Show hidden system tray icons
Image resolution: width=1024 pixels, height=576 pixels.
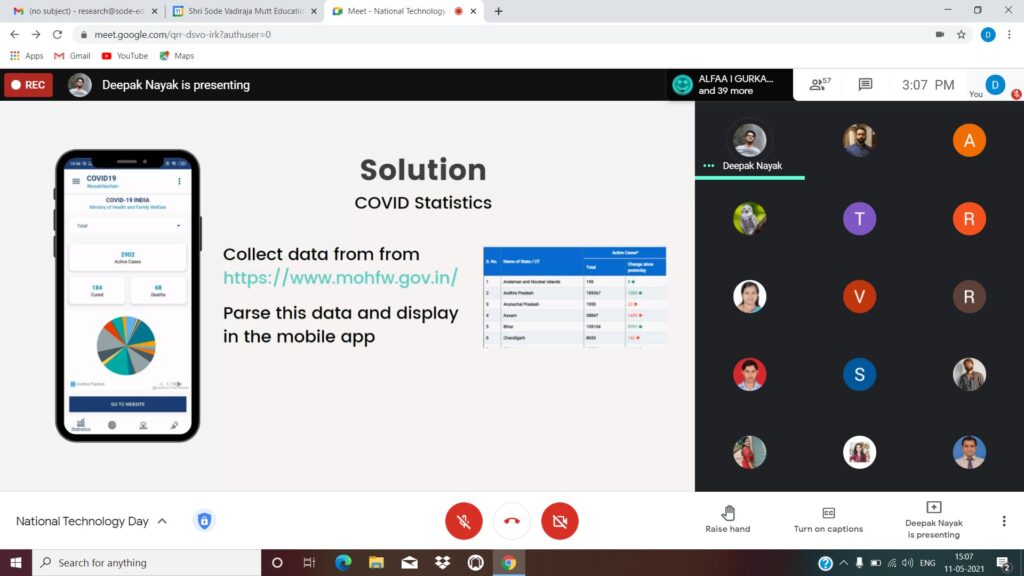click(842, 563)
